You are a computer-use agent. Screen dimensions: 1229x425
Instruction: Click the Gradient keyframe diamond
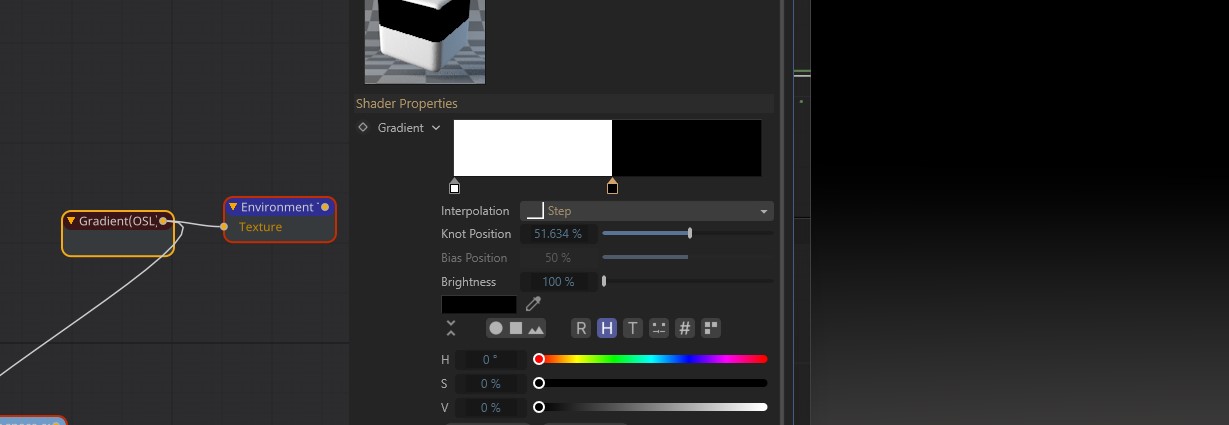(363, 127)
